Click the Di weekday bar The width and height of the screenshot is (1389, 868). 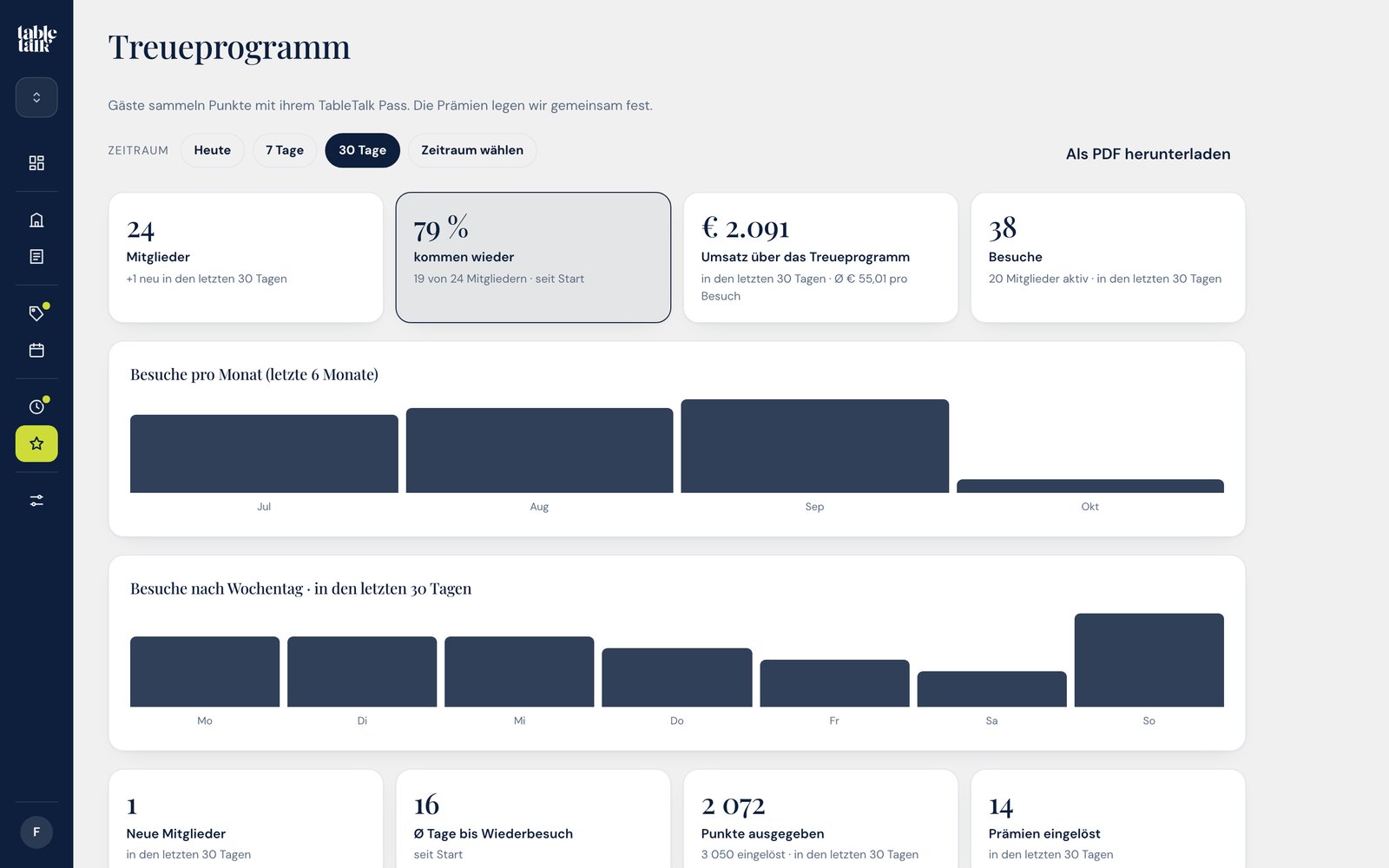362,672
